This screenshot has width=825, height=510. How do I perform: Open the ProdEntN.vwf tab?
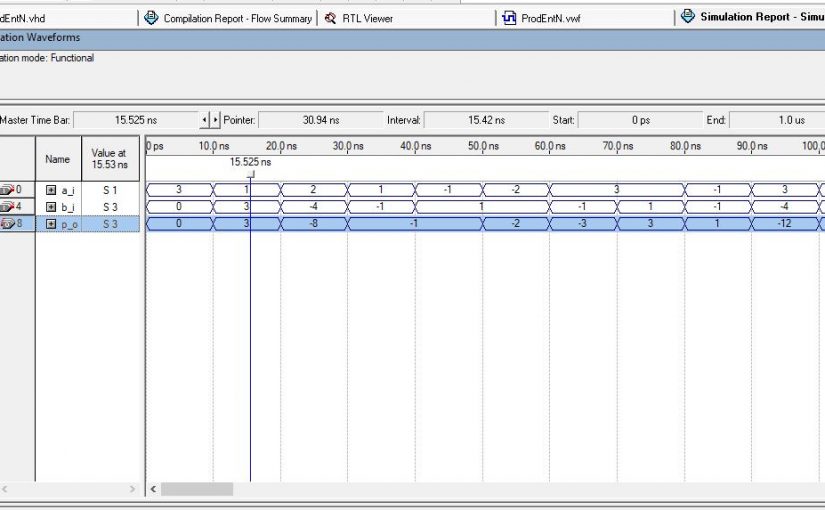click(550, 18)
